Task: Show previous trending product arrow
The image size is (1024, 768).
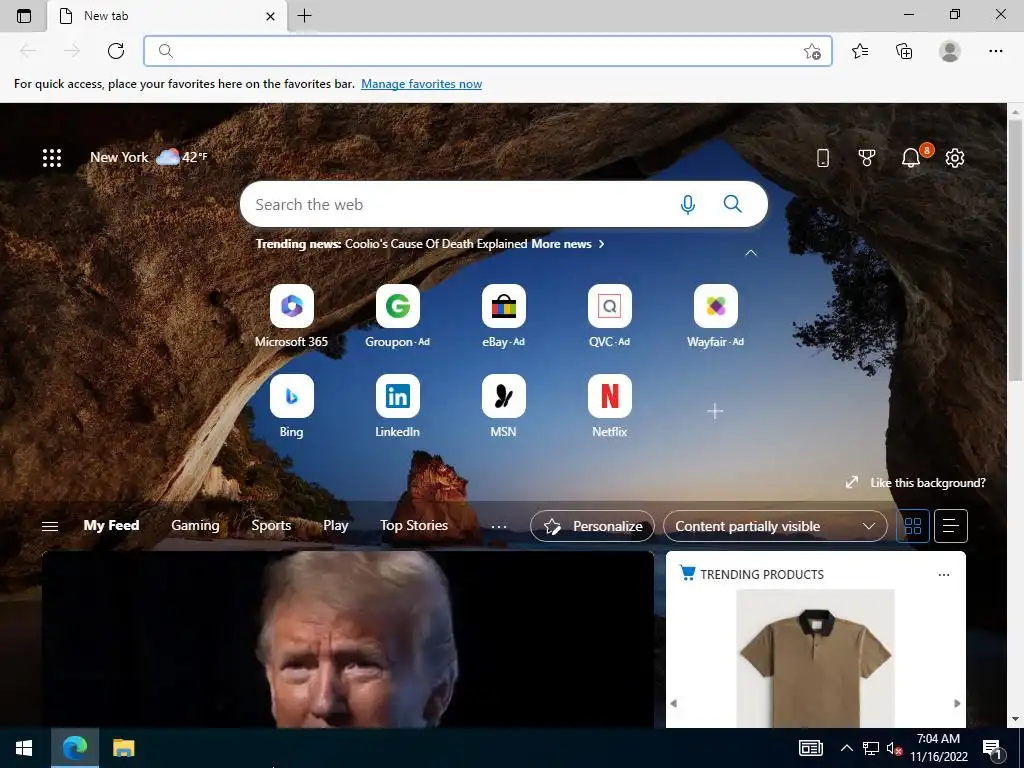Action: (x=673, y=703)
